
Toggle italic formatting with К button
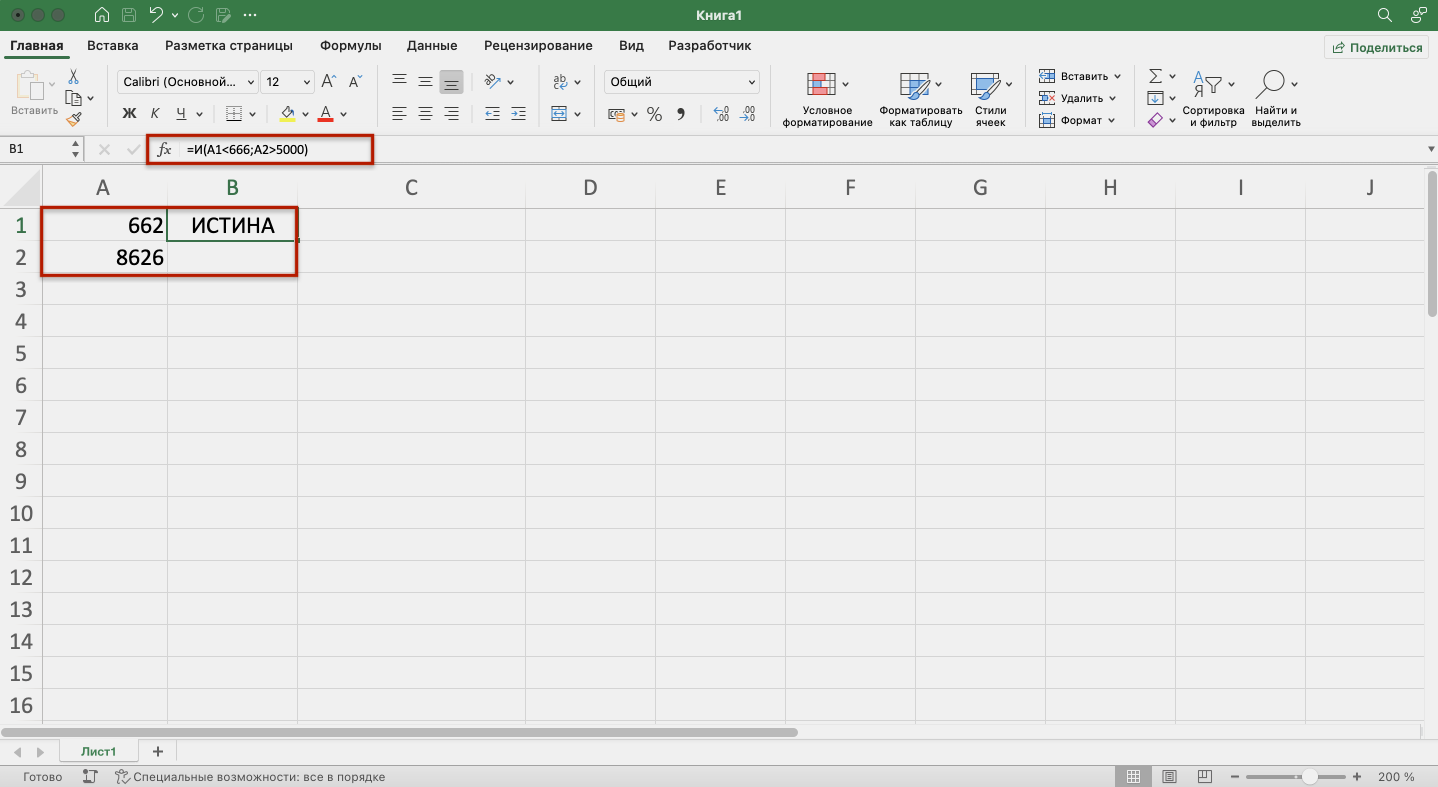pyautogui.click(x=155, y=114)
